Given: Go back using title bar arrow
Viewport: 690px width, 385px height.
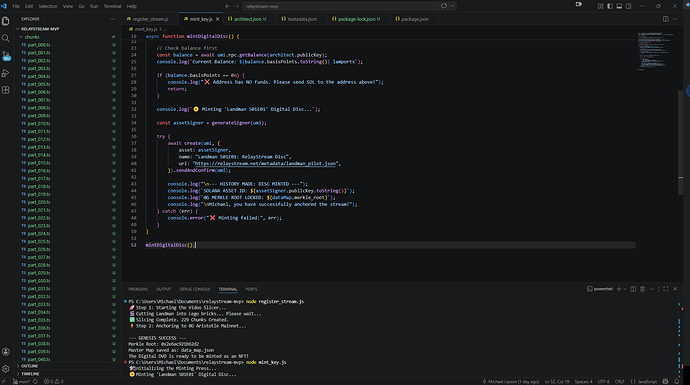Looking at the screenshot, I should [228, 6].
